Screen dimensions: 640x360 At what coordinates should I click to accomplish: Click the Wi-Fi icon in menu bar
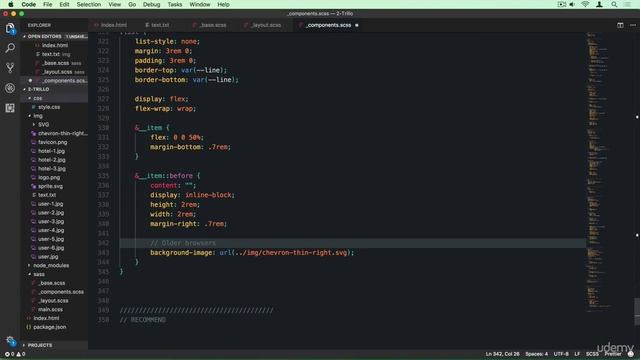pos(585,4)
